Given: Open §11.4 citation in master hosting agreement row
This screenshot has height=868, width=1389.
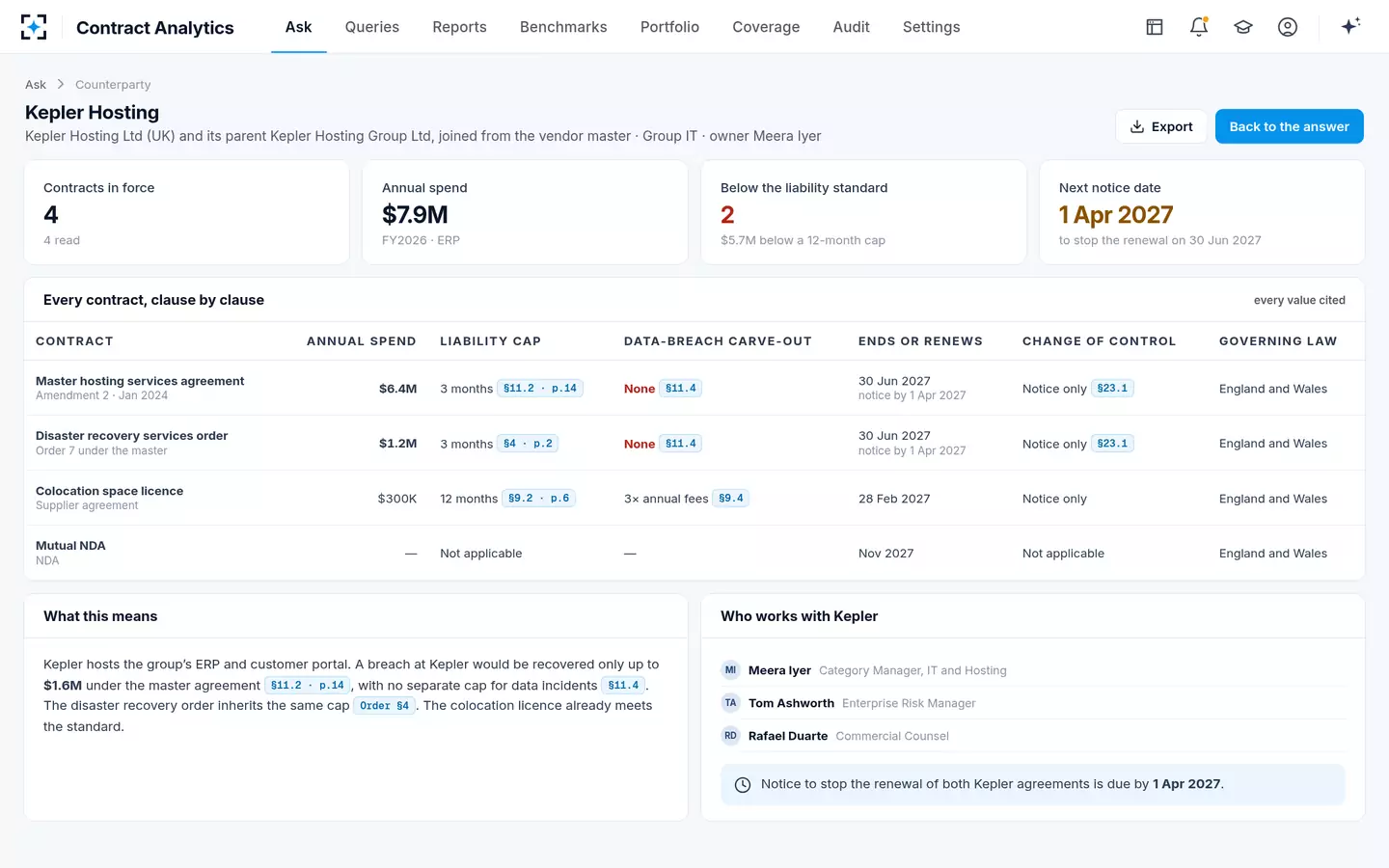Looking at the screenshot, I should pyautogui.click(x=681, y=389).
